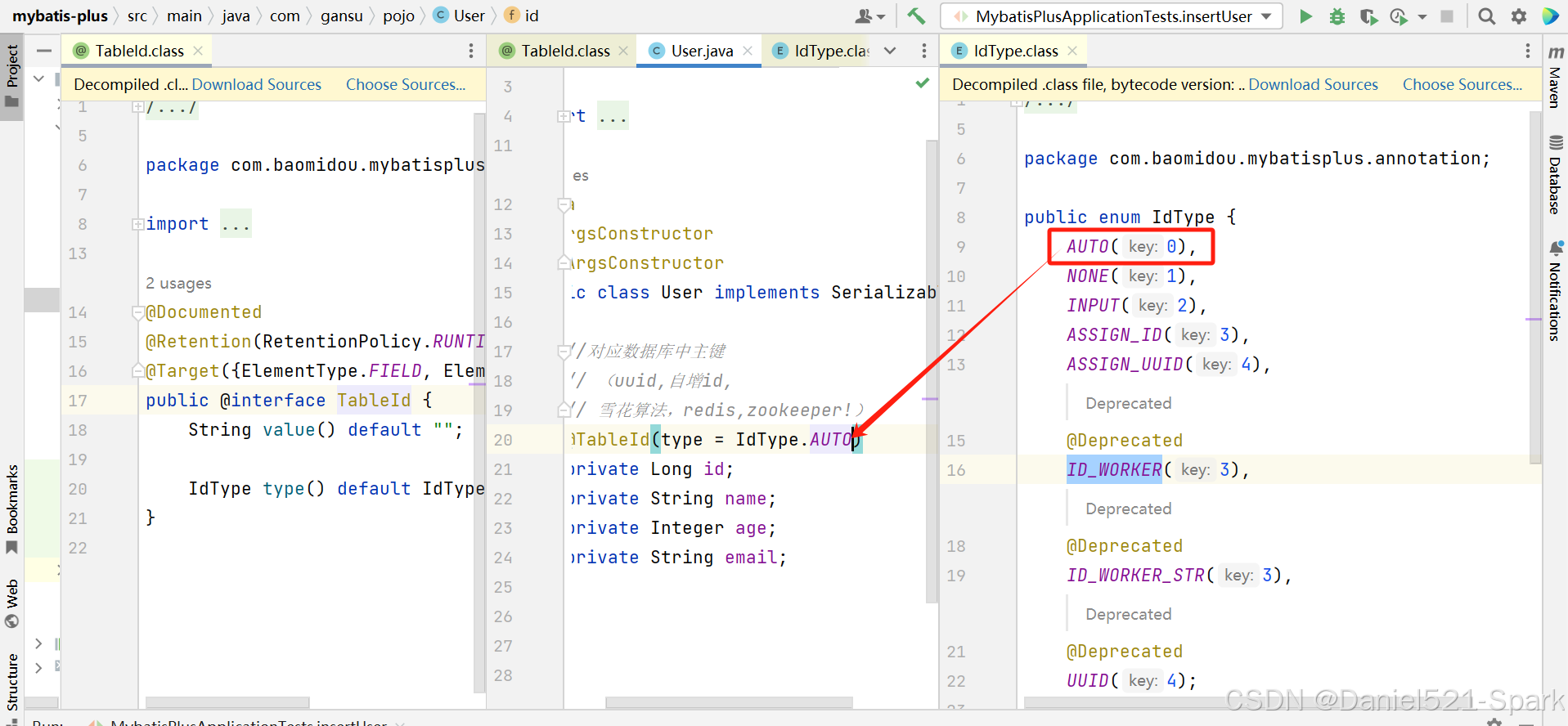Image resolution: width=1568 pixels, height=726 pixels.
Task: Open the Database tool window
Action: (x=1555, y=175)
